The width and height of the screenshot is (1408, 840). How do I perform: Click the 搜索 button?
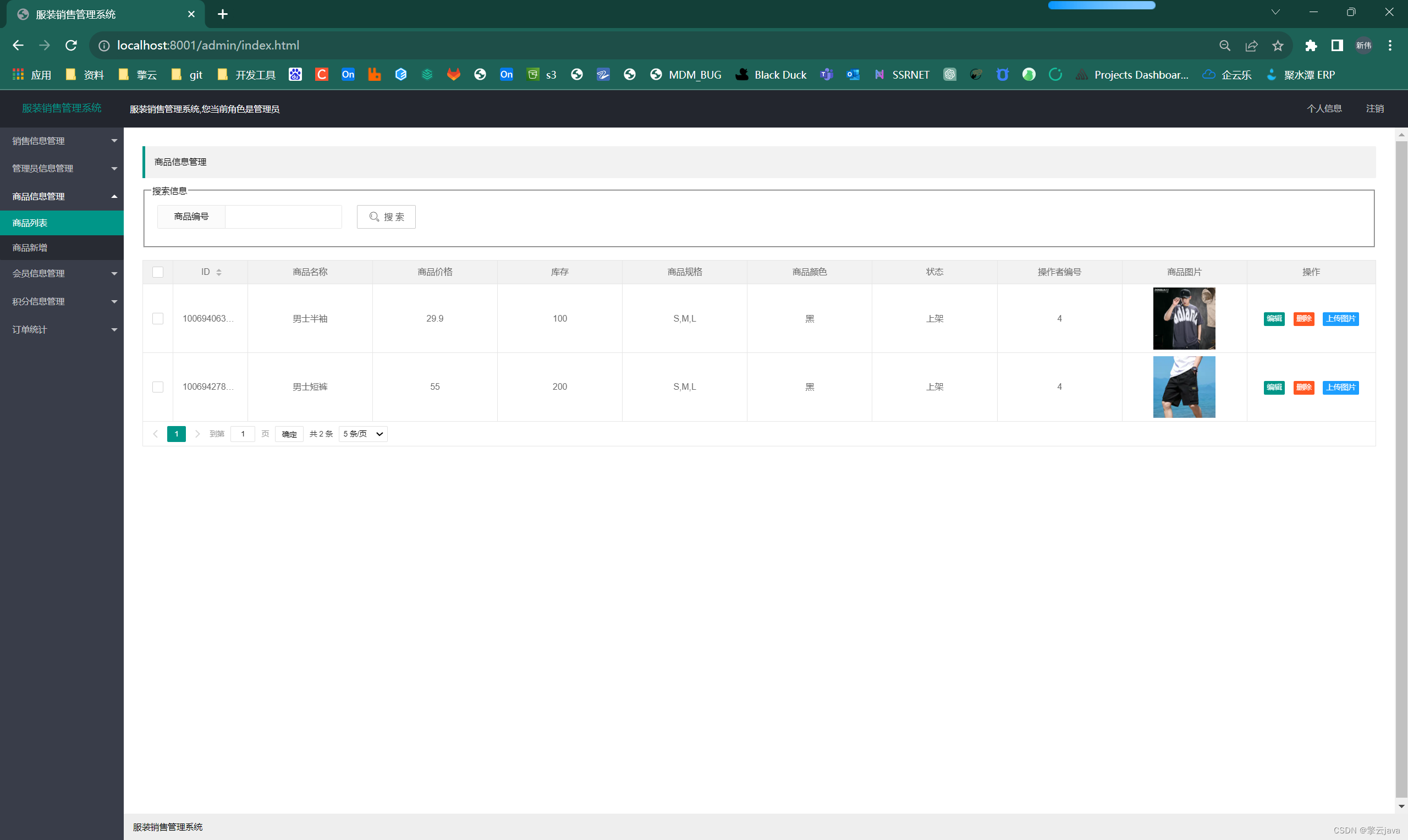click(386, 217)
